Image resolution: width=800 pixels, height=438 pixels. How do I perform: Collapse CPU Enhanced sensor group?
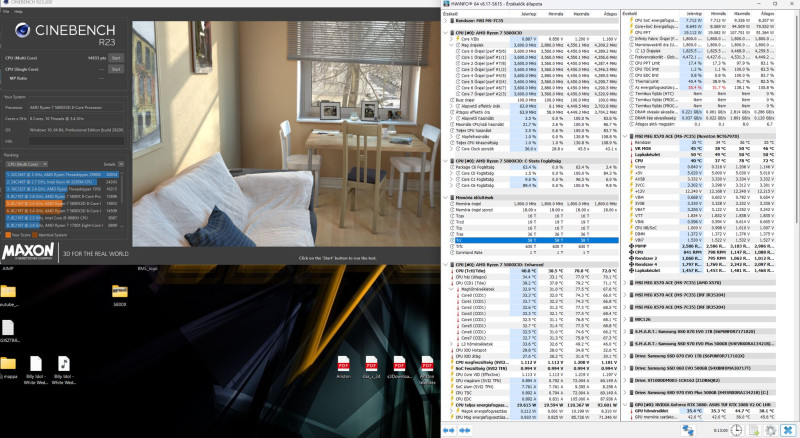[x=446, y=264]
